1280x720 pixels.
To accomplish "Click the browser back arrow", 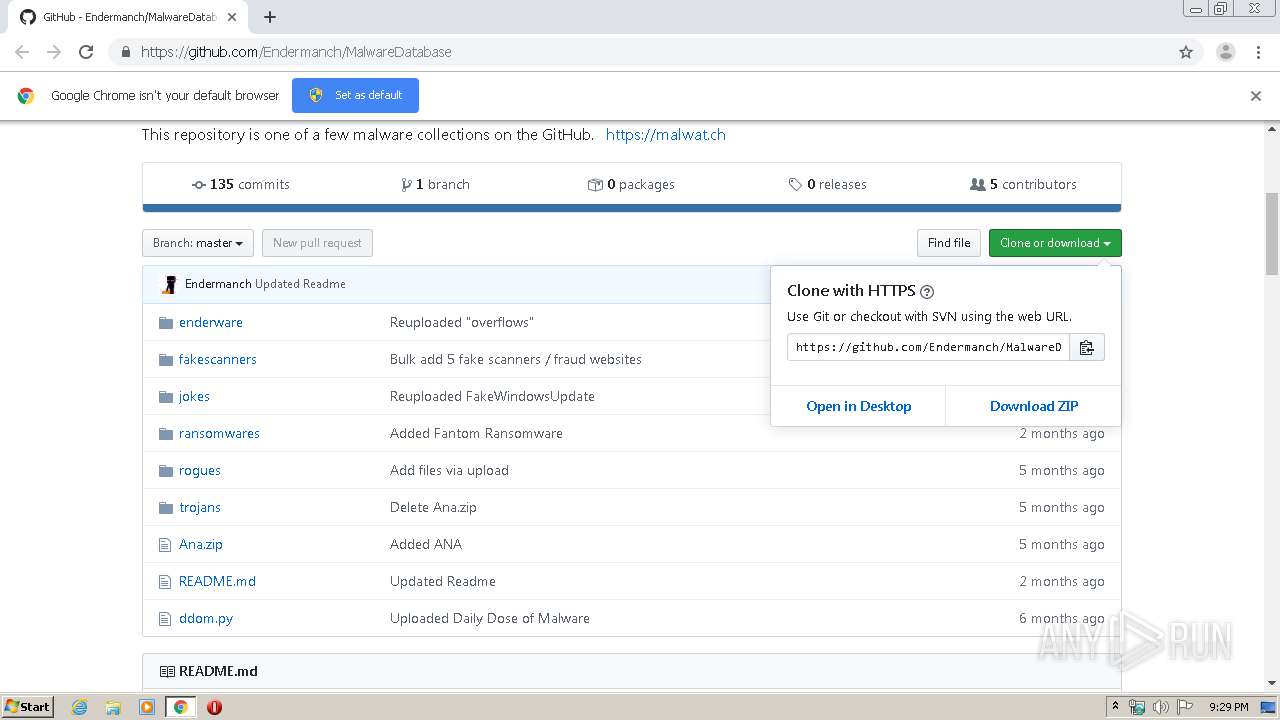I will [22, 52].
